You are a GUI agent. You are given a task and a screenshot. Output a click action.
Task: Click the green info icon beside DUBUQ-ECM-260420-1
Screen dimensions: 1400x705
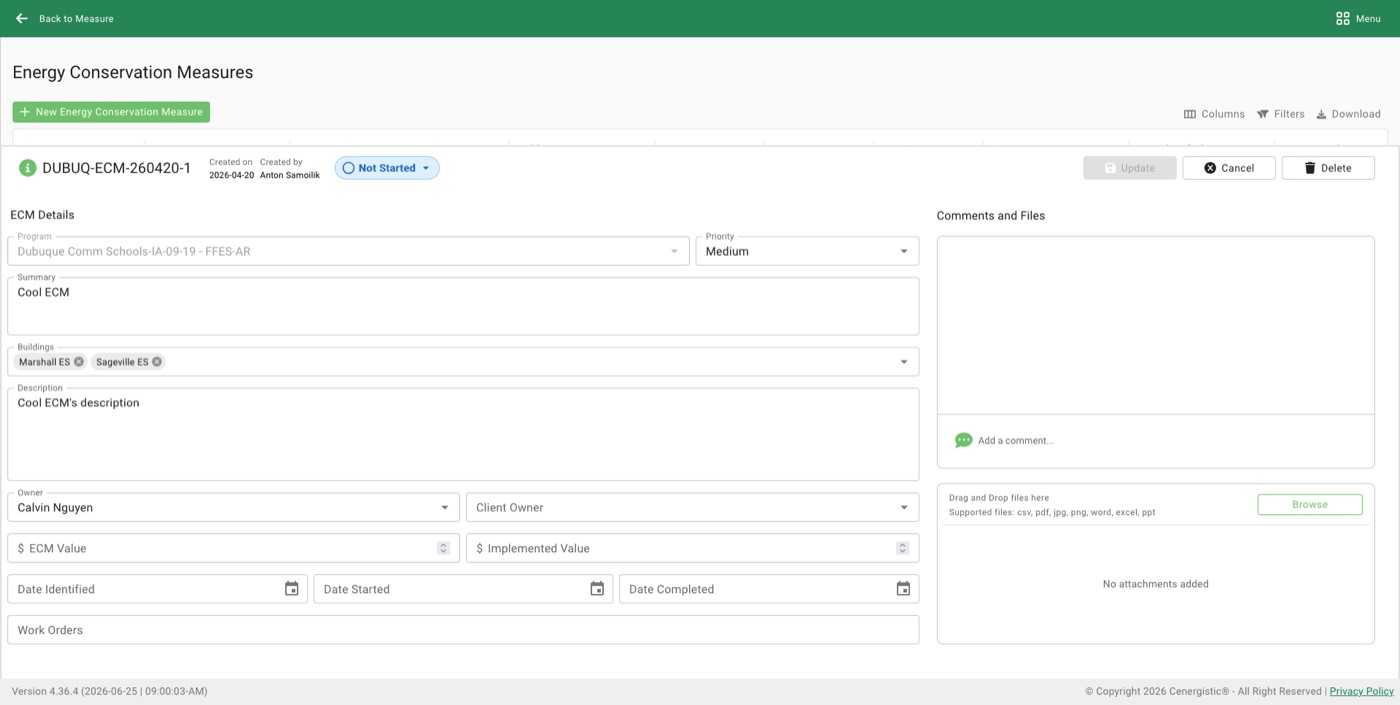point(28,168)
